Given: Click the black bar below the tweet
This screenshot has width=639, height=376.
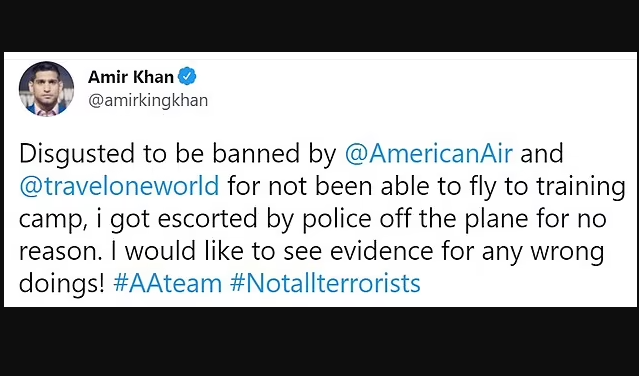Looking at the screenshot, I should coord(320,341).
